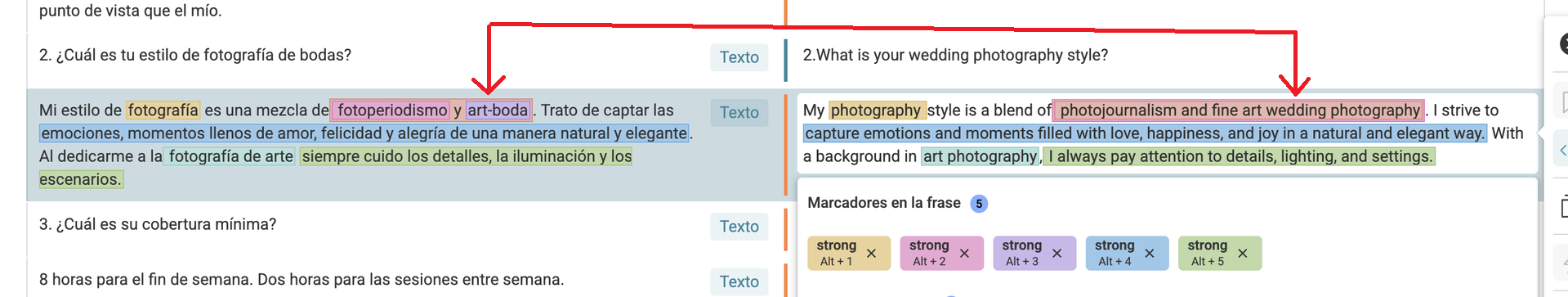Viewport: 1568px width, 297px height.
Task: Click the Texto label for 8 horas row
Action: click(739, 281)
